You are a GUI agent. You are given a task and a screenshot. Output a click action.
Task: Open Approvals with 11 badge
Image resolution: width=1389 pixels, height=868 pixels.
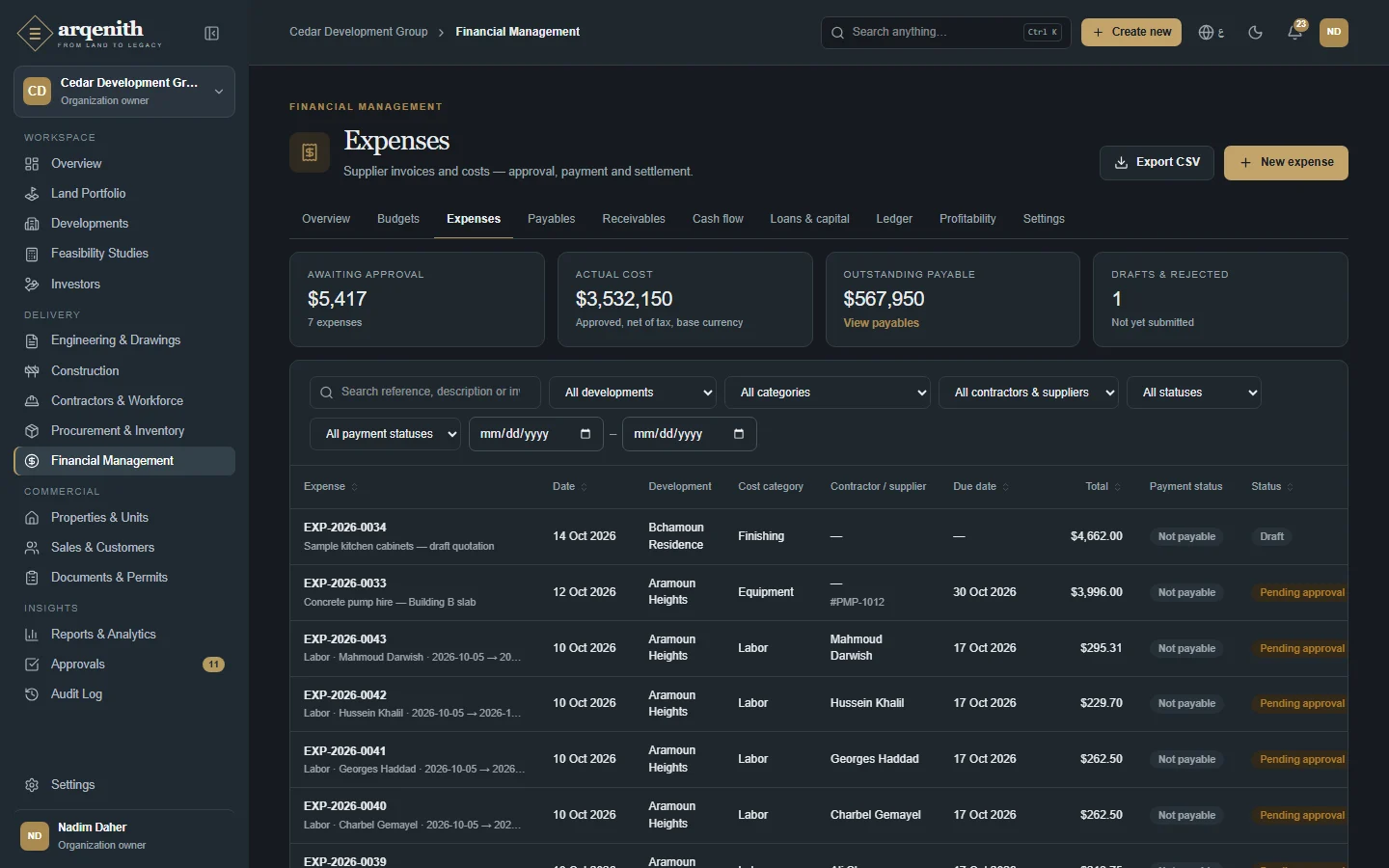click(124, 665)
